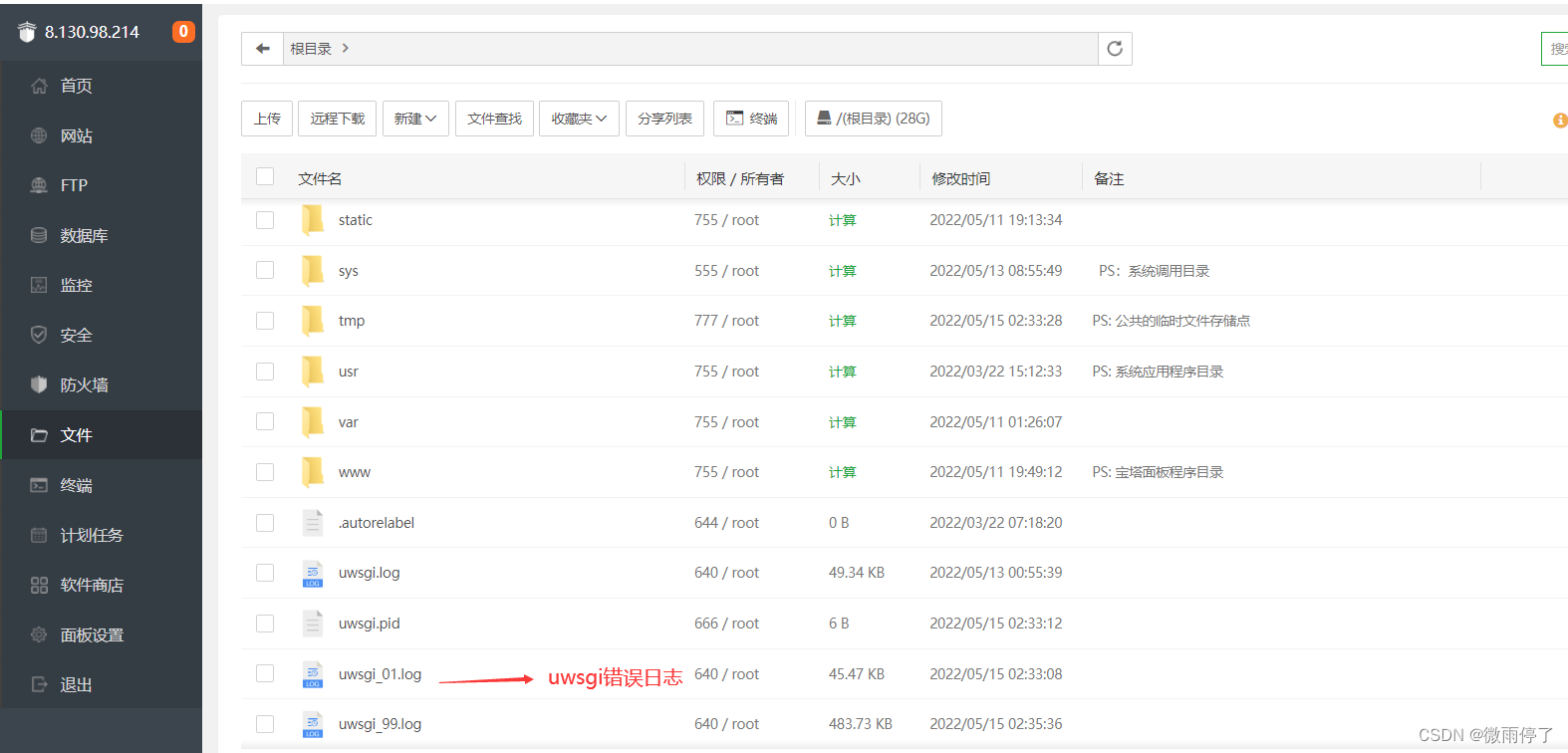Open the var folder name
This screenshot has height=753, width=1568.
(x=349, y=422)
